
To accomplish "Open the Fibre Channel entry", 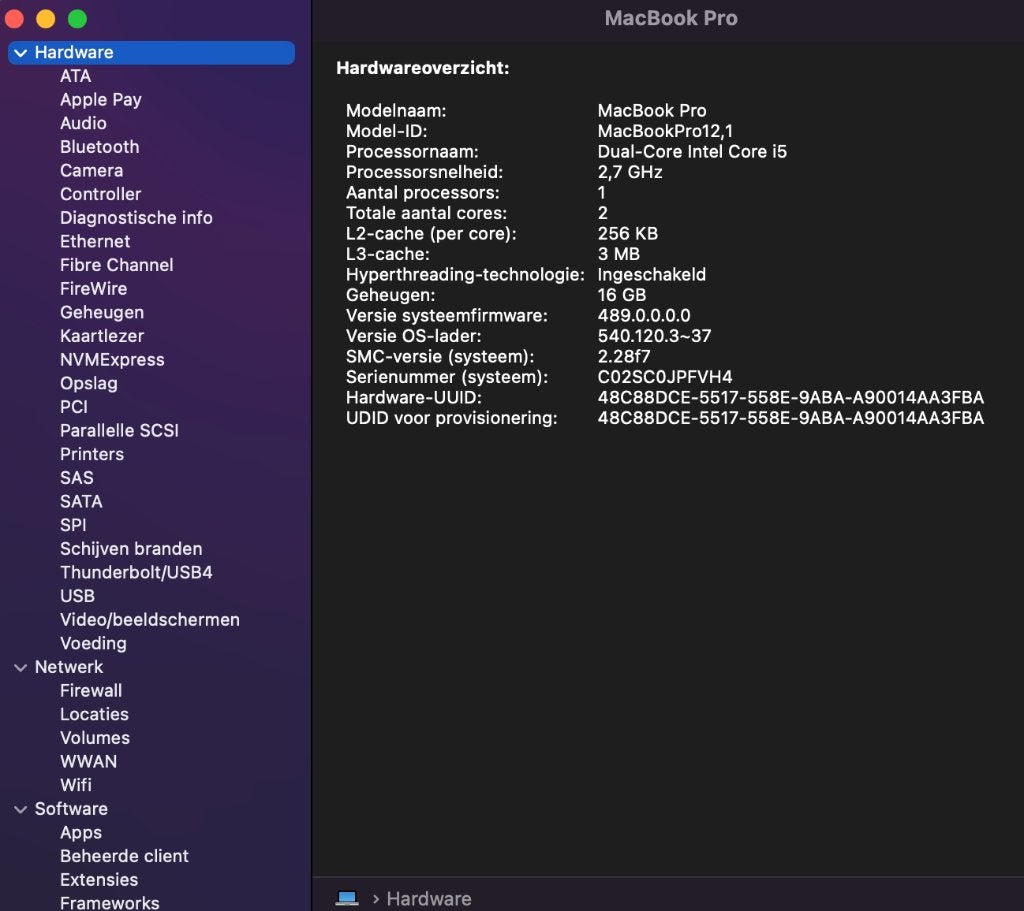I will coord(116,265).
